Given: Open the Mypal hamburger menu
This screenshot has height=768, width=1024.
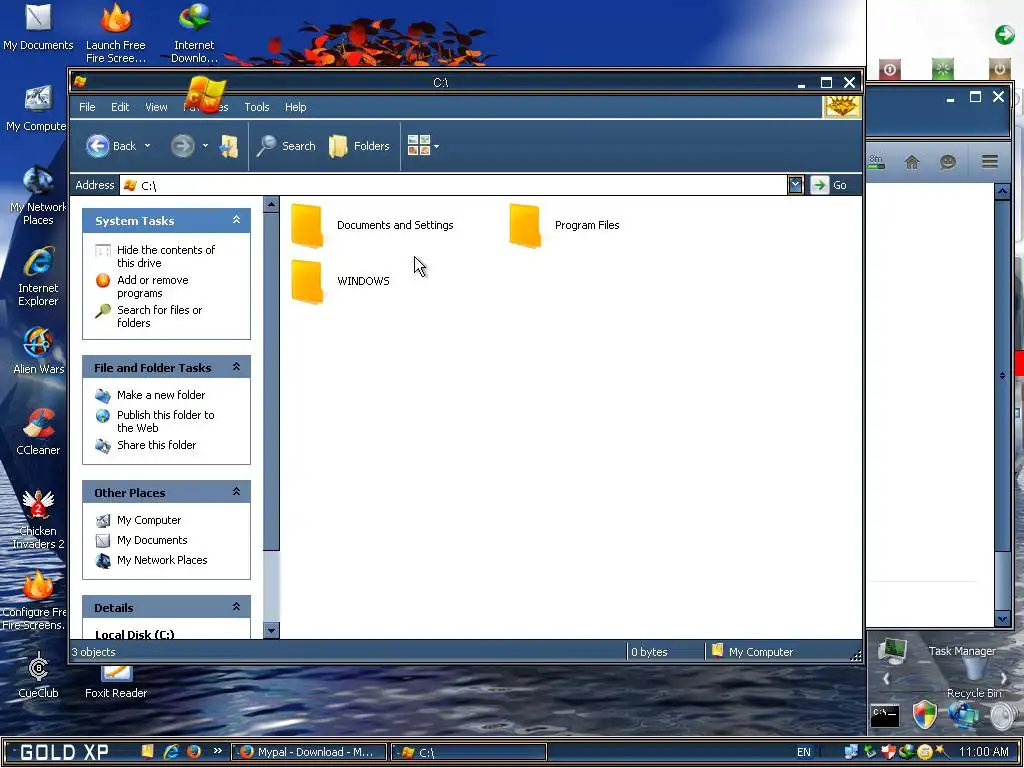Looking at the screenshot, I should [x=989, y=161].
